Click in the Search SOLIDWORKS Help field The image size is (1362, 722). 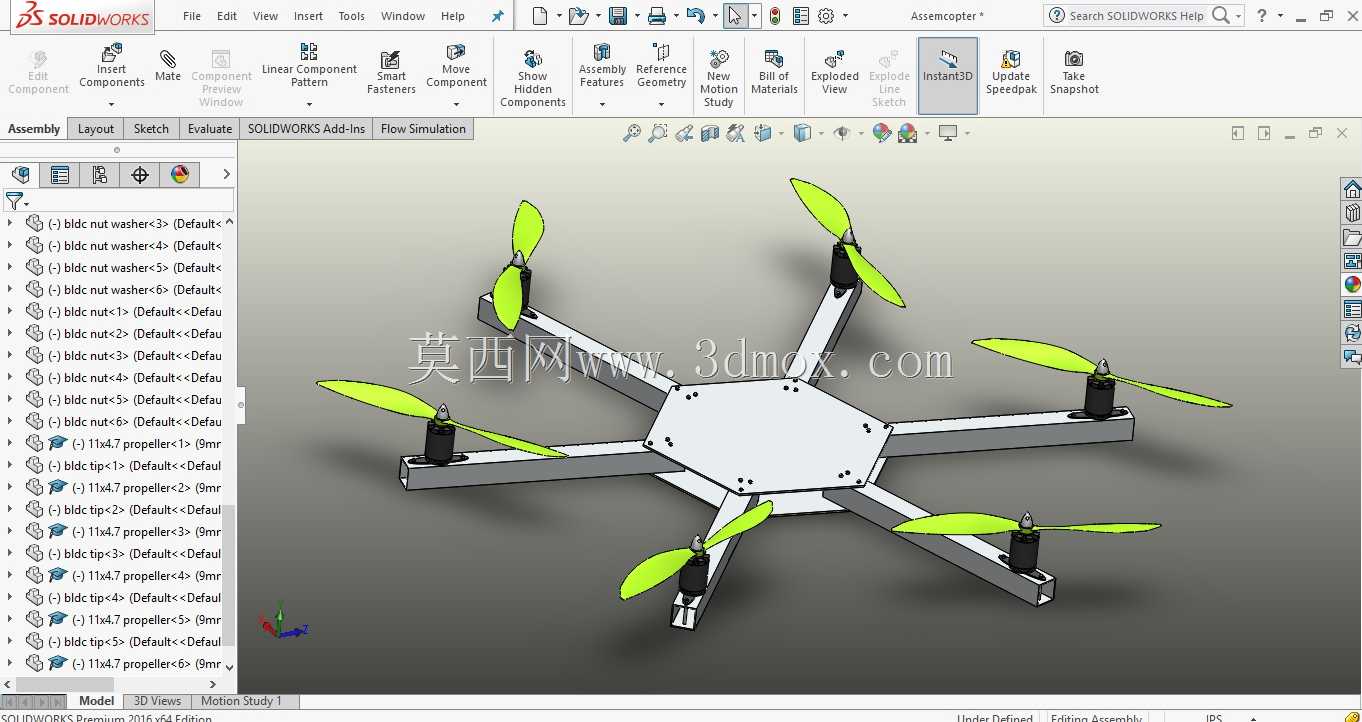pos(1135,16)
